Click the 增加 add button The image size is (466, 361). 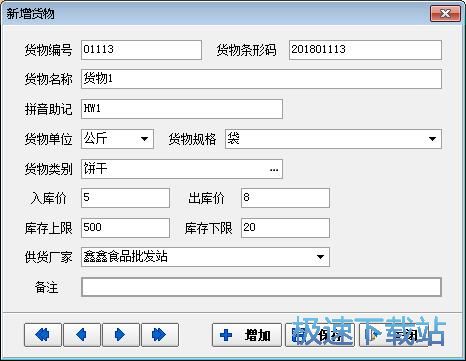(247, 335)
